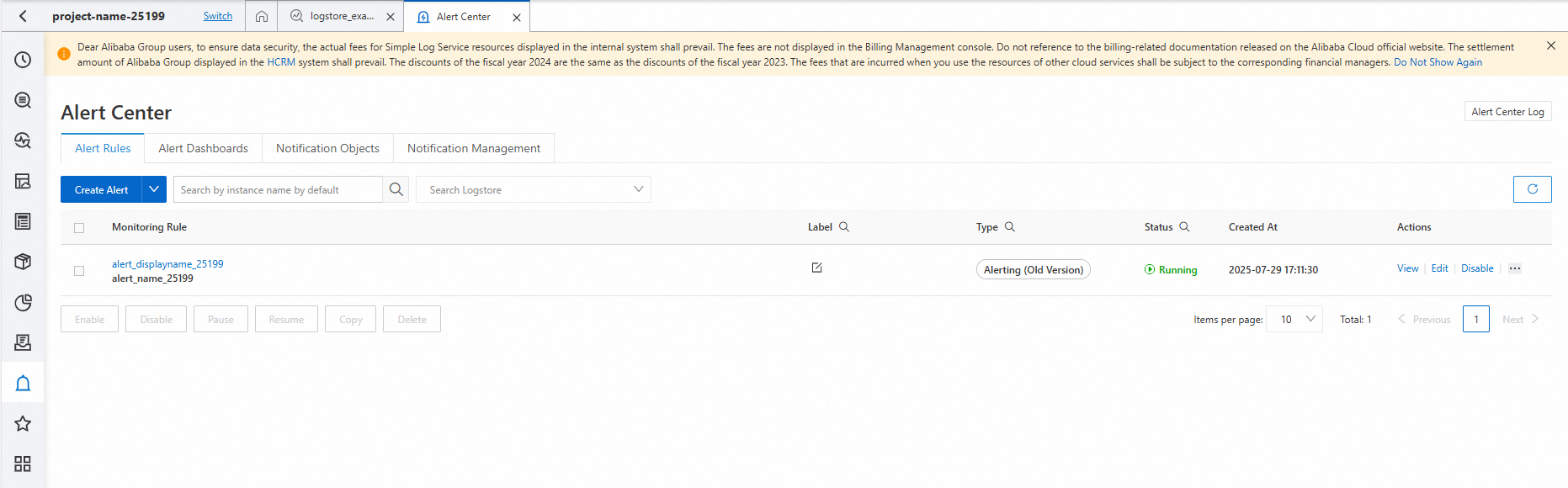Open the home icon tab

click(x=262, y=16)
